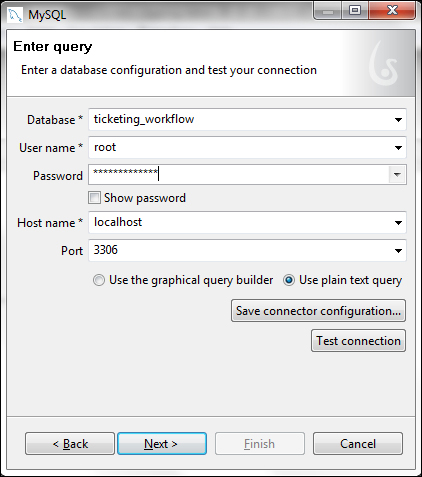The height and width of the screenshot is (477, 422).
Task: Click the Host name field containing localhost
Action: [240, 222]
